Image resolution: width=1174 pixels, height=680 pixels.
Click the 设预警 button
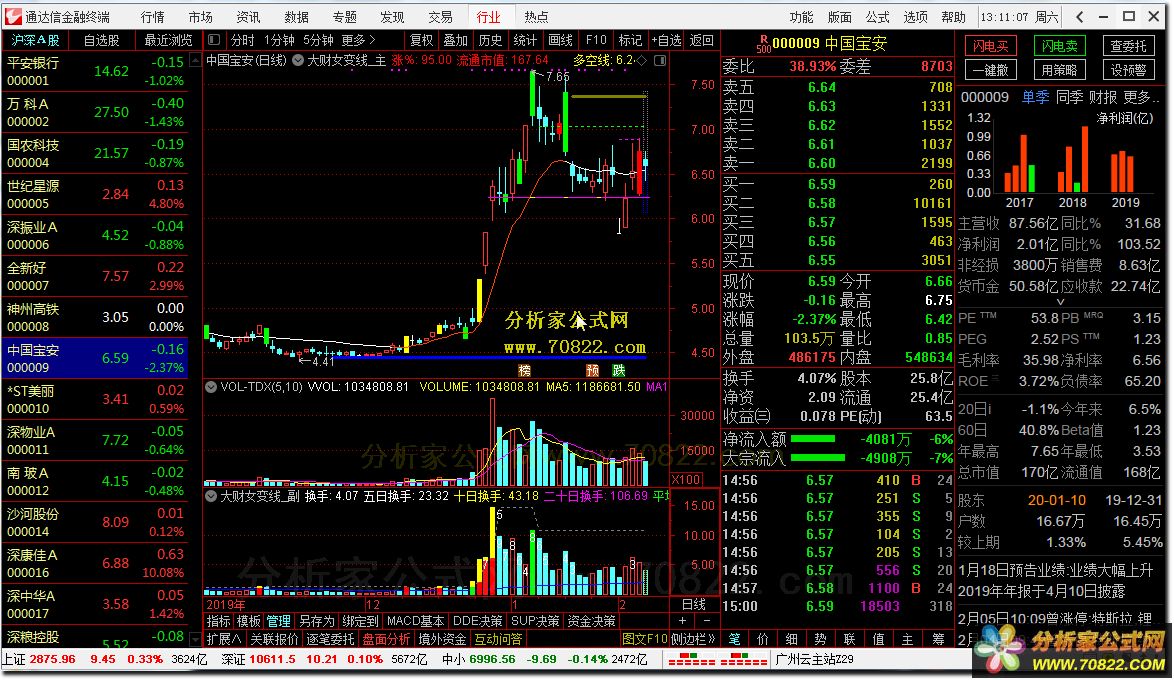click(1128, 70)
